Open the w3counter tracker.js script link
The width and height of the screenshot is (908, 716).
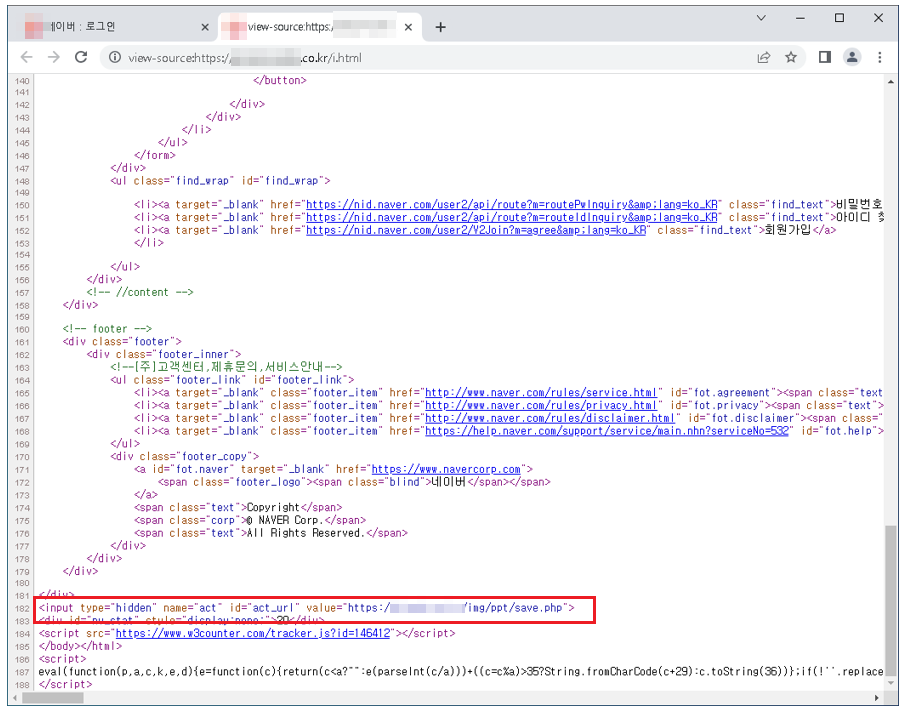[253, 633]
